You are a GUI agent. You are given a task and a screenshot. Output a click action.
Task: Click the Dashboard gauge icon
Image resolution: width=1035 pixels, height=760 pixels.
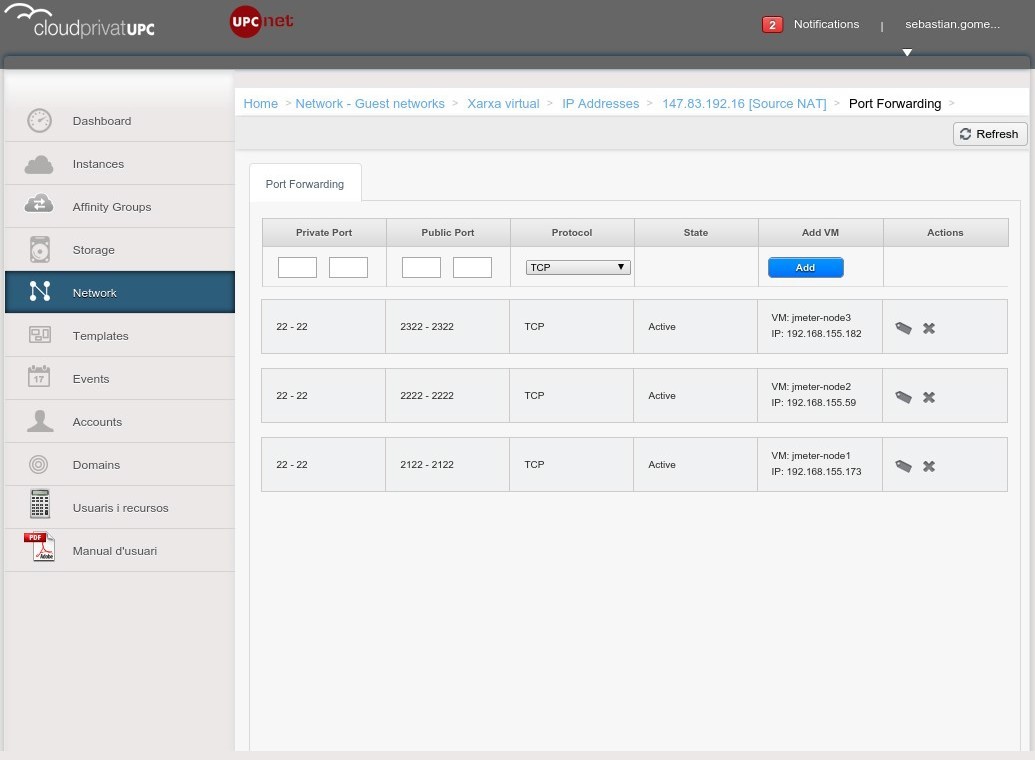click(x=39, y=121)
